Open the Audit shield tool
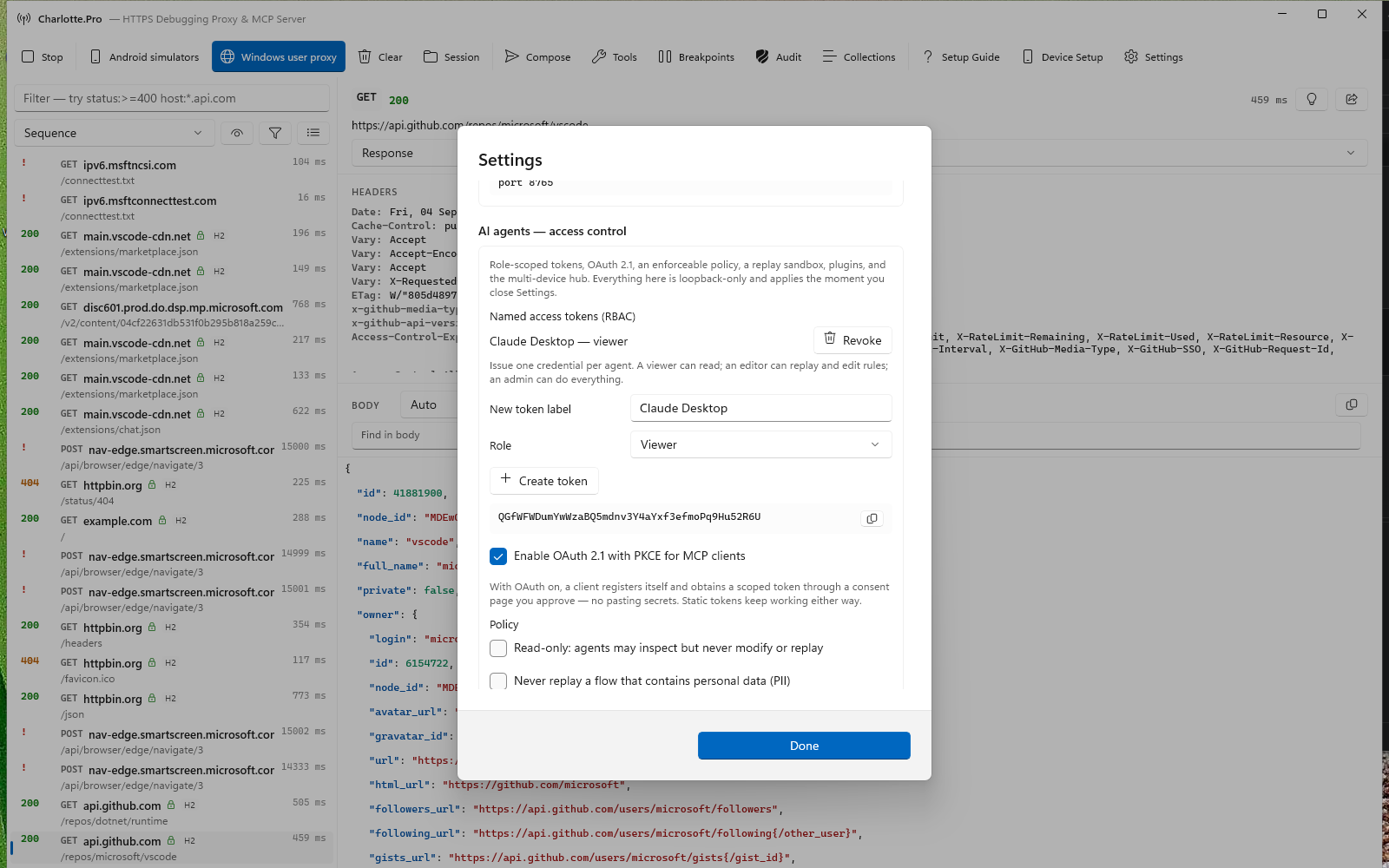 click(779, 56)
